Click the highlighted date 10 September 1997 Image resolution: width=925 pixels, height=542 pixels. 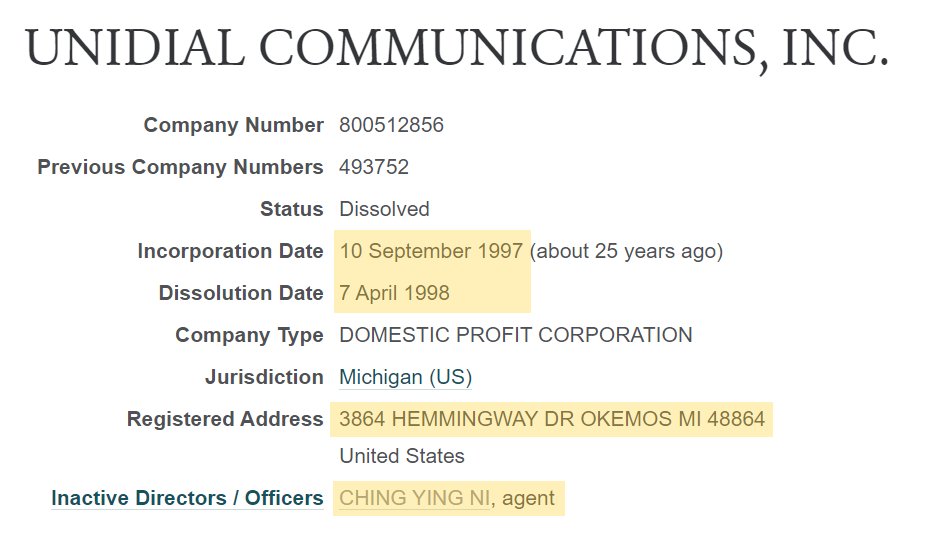click(x=431, y=251)
